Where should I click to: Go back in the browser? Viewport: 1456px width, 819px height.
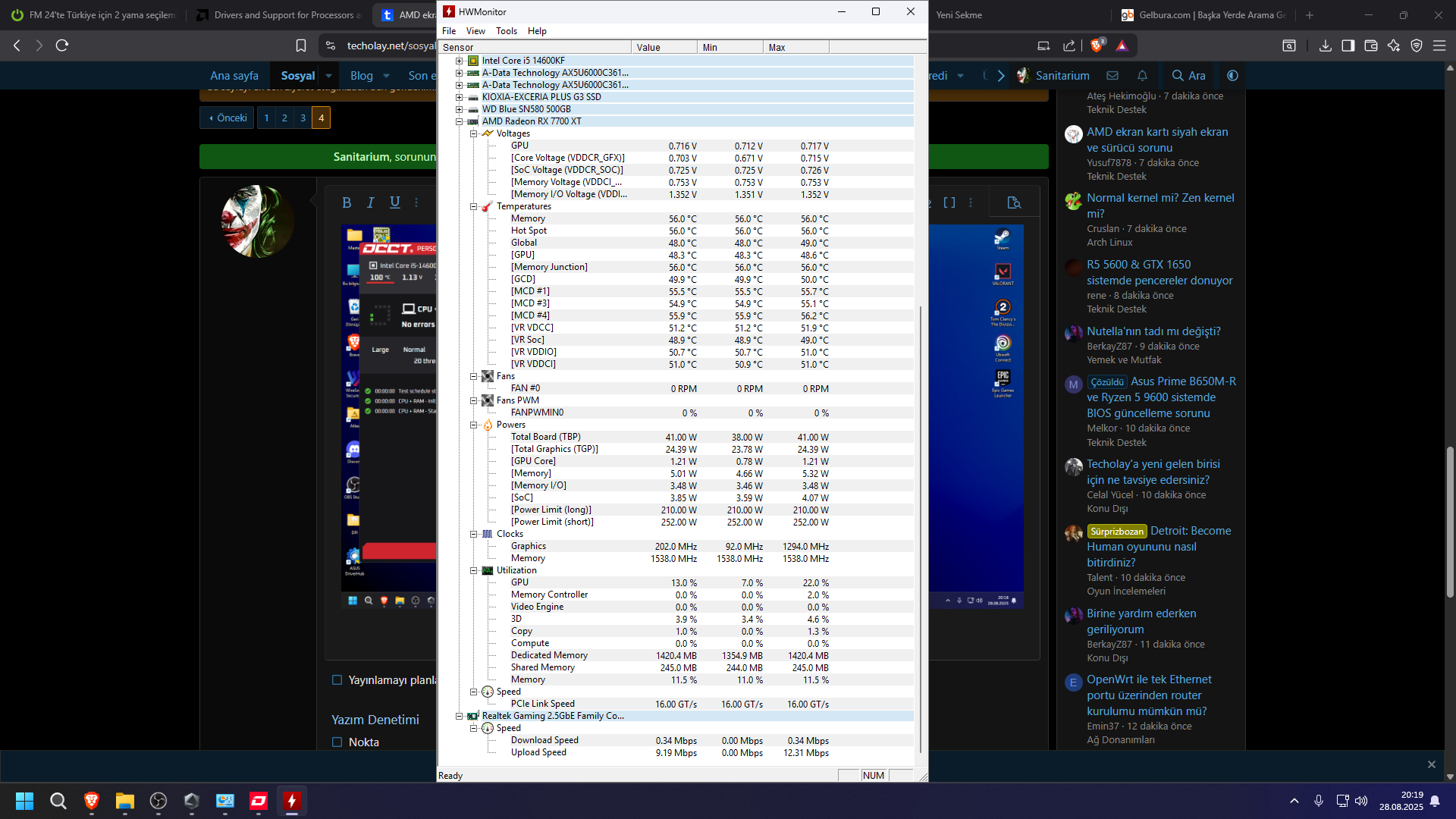[x=17, y=45]
